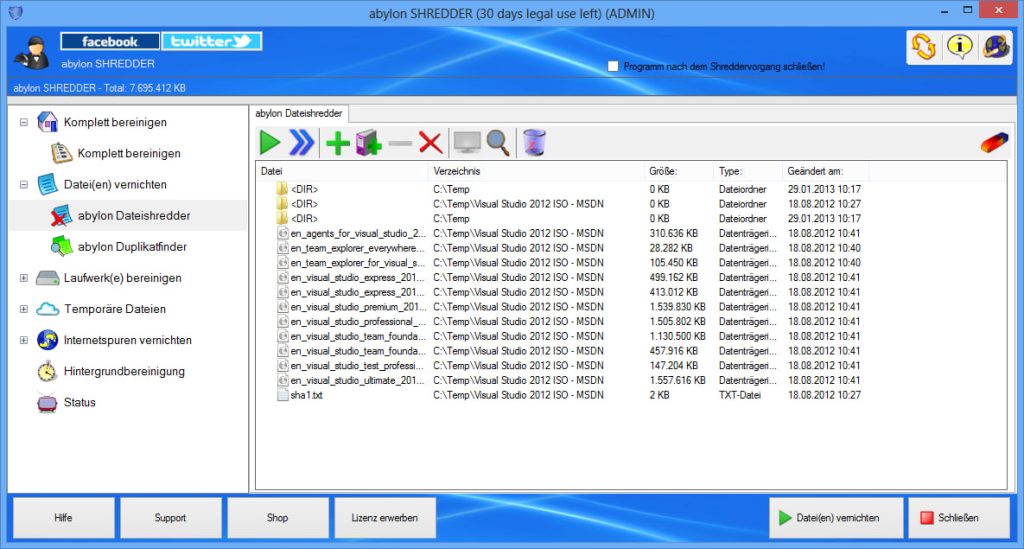Add a folder using the folder-plus icon

tap(368, 143)
